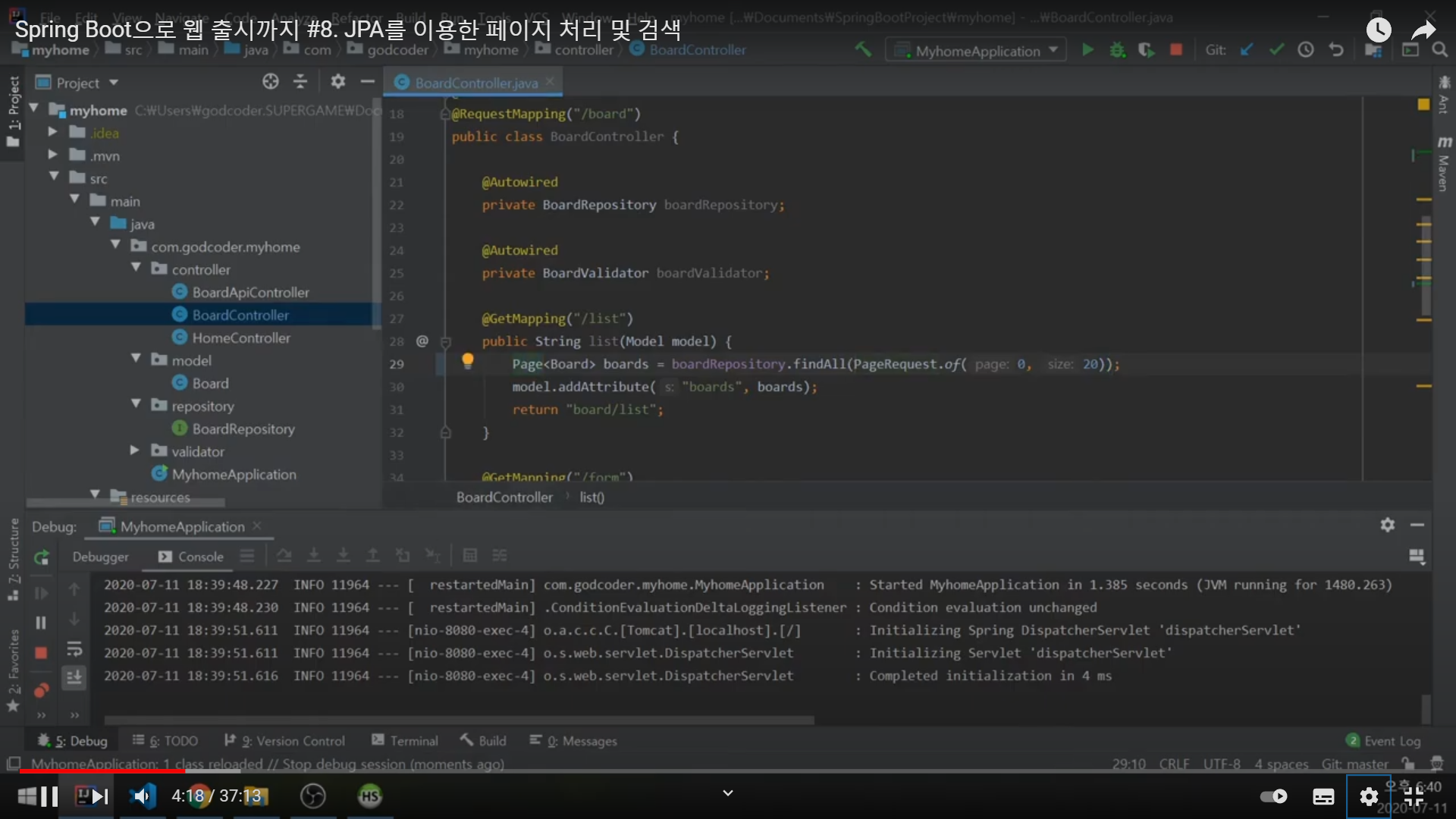Image resolution: width=1456 pixels, height=819 pixels.
Task: Toggle soft-wrap in the console
Action: point(74,649)
